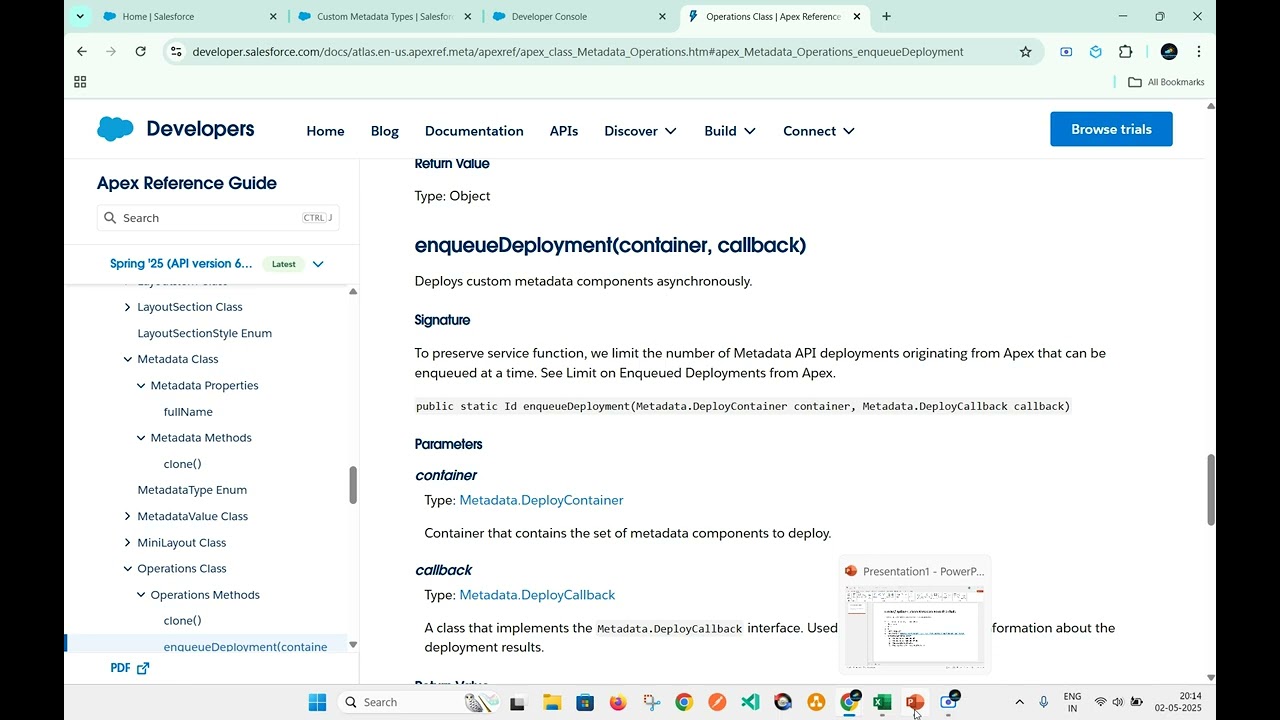This screenshot has height=720, width=1280.
Task: Show hidden system tray icons
Action: (1019, 702)
